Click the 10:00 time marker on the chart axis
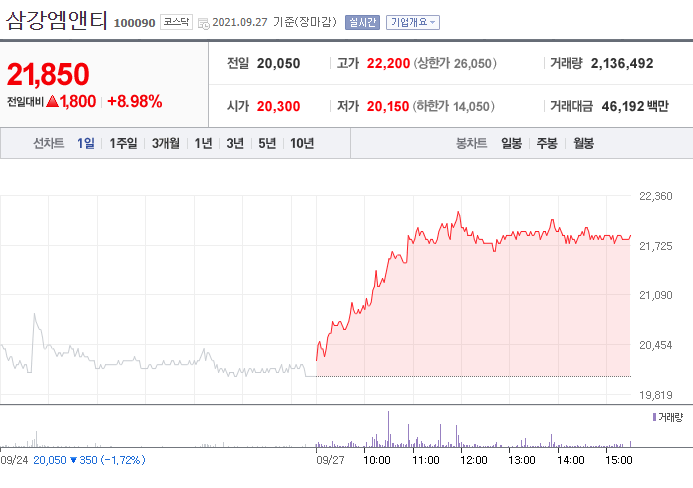The width and height of the screenshot is (693, 488). (x=377, y=461)
